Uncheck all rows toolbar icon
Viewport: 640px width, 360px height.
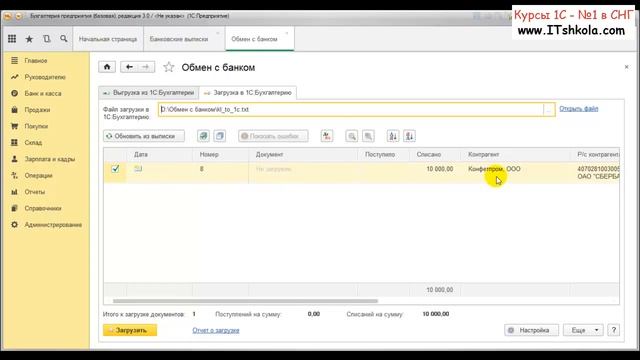pos(220,136)
